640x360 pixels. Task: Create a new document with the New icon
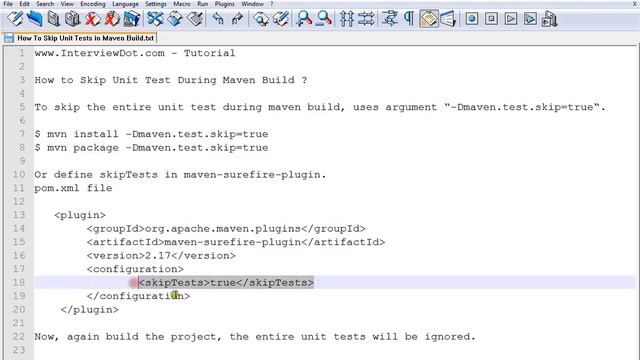15,19
